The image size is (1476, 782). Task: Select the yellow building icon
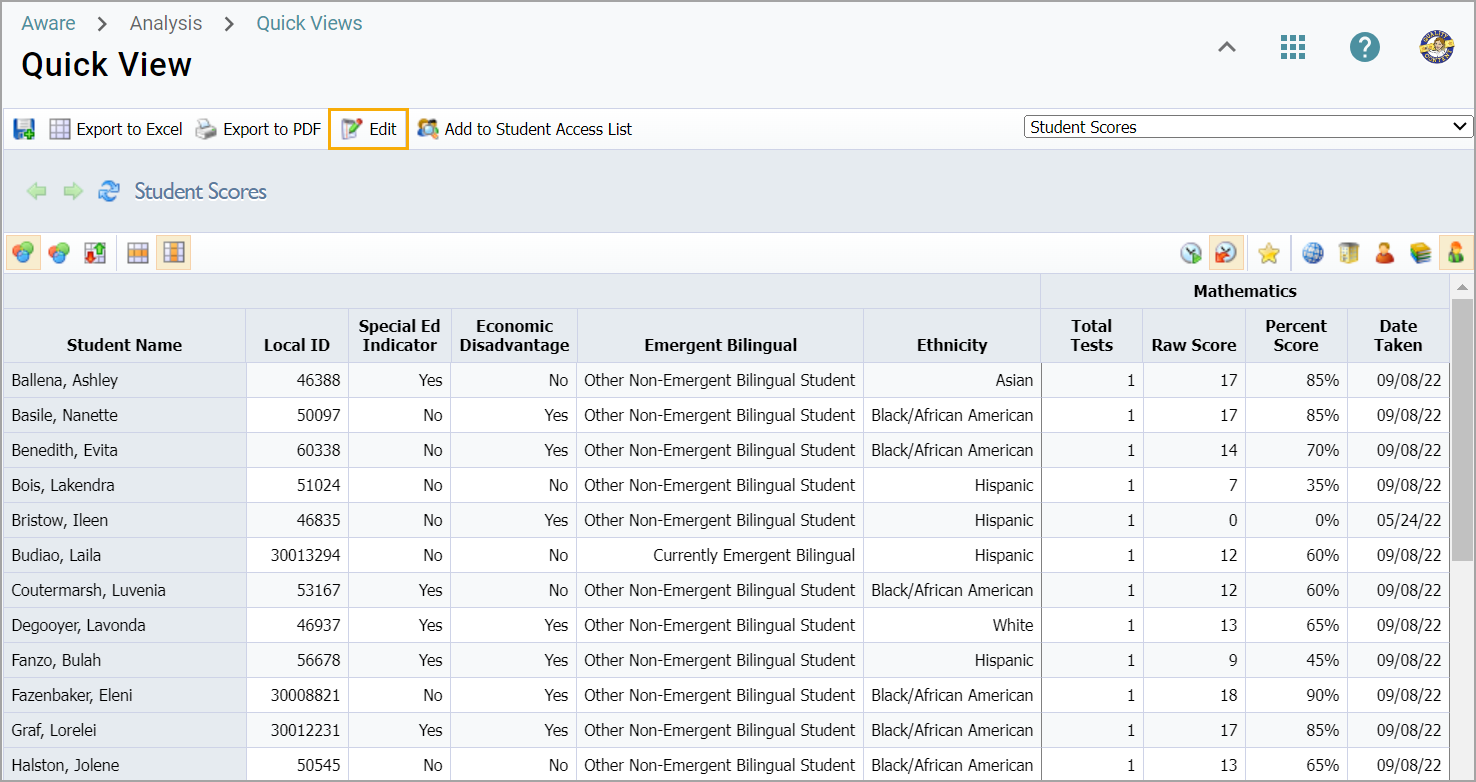pos(1348,254)
